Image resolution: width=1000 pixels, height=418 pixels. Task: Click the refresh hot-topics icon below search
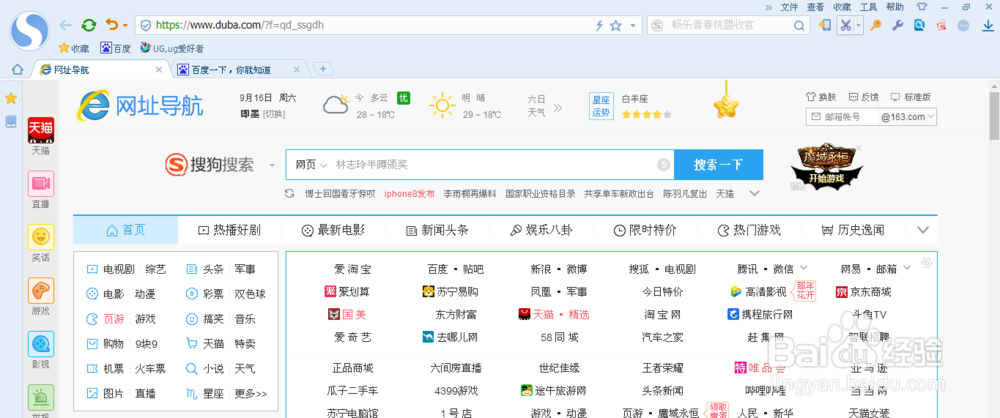point(289,193)
